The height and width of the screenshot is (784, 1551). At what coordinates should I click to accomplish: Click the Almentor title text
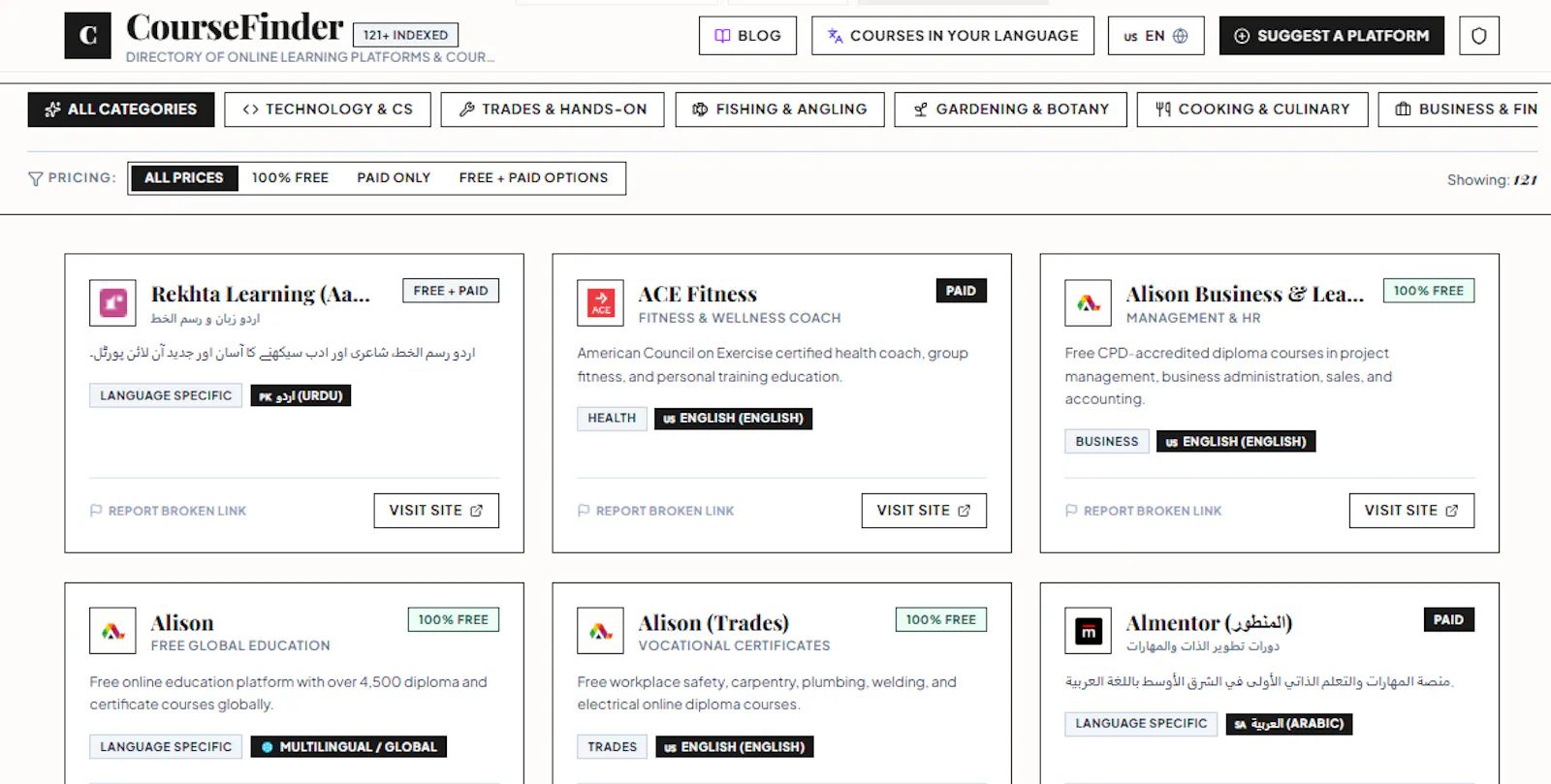(1209, 622)
